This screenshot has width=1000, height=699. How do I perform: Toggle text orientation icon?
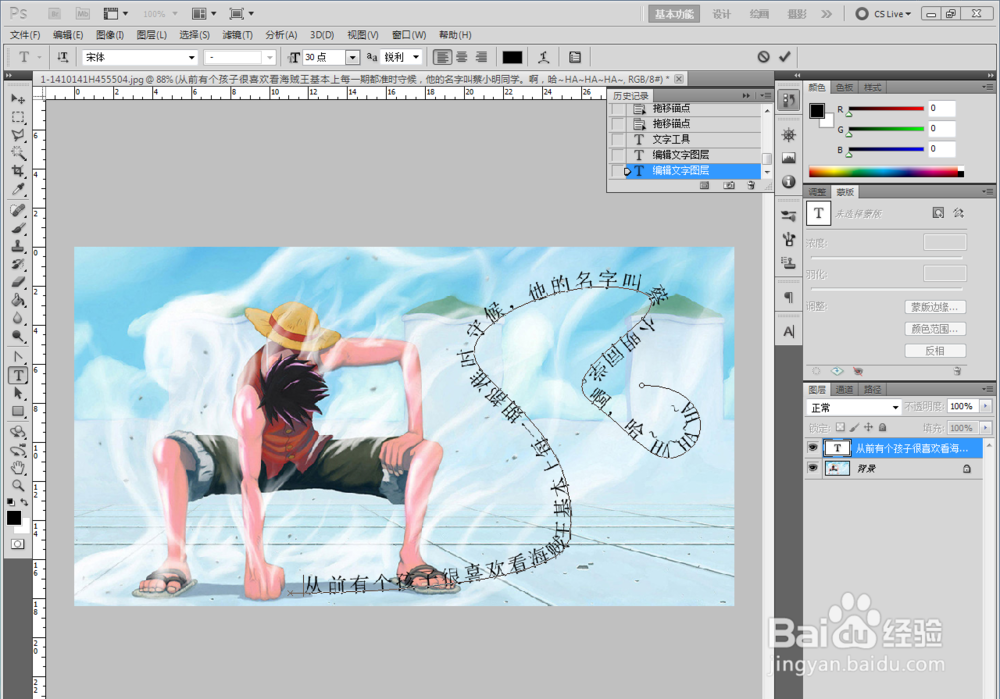pos(62,57)
